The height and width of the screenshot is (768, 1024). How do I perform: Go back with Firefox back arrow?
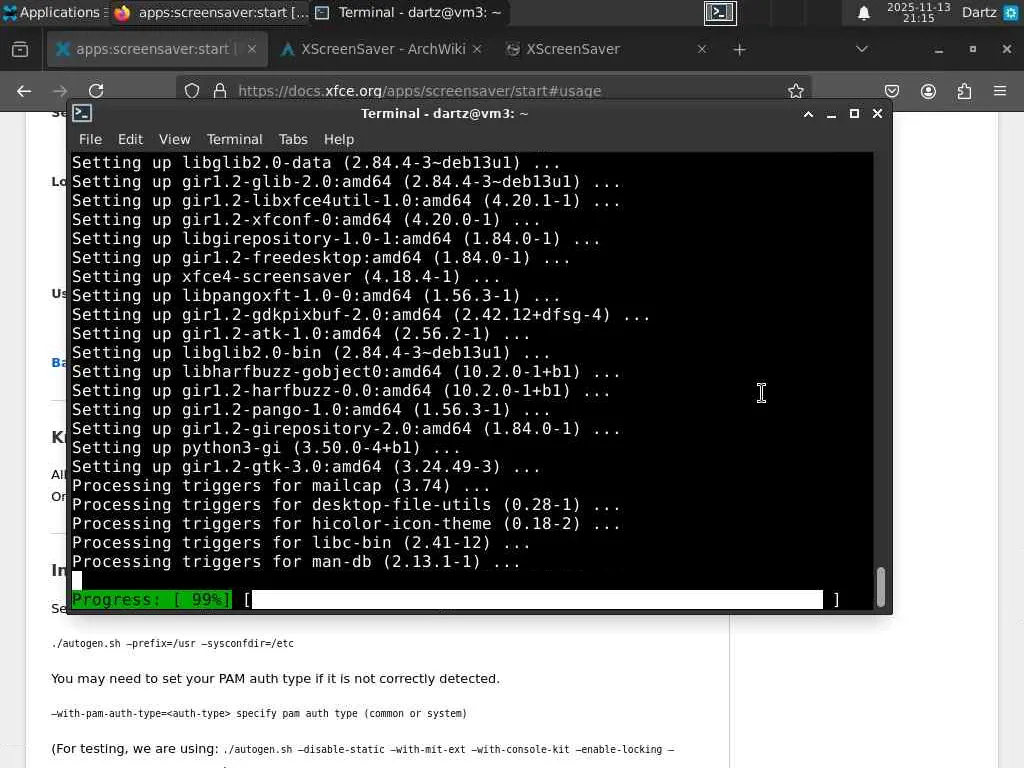tap(24, 91)
